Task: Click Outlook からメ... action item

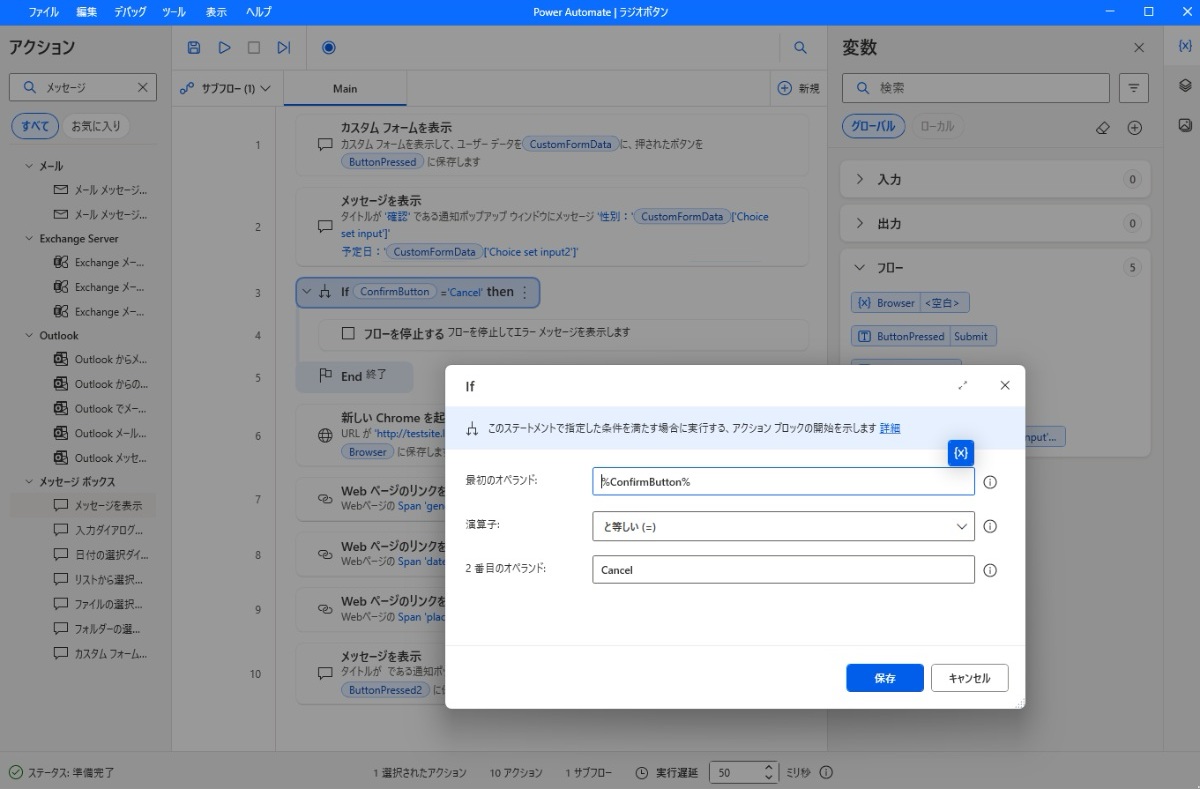Action: point(100,359)
